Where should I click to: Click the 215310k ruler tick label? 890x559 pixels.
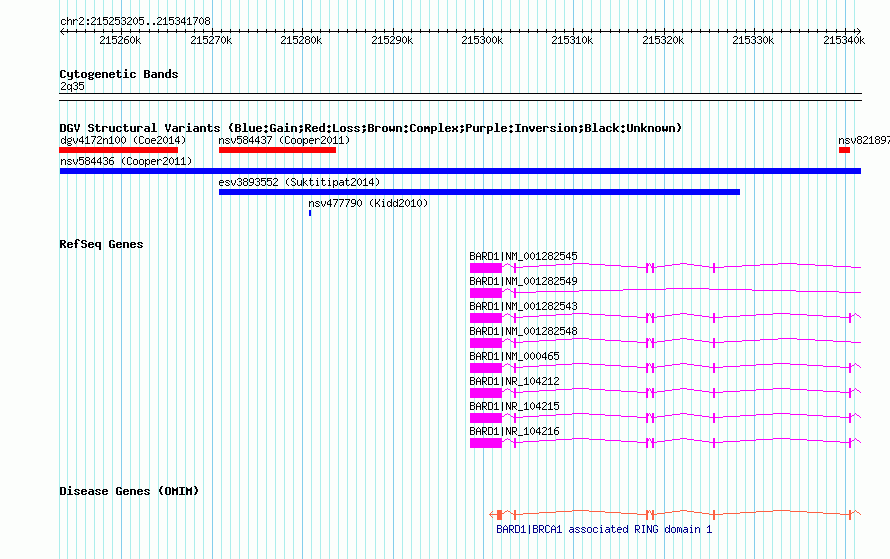[573, 40]
